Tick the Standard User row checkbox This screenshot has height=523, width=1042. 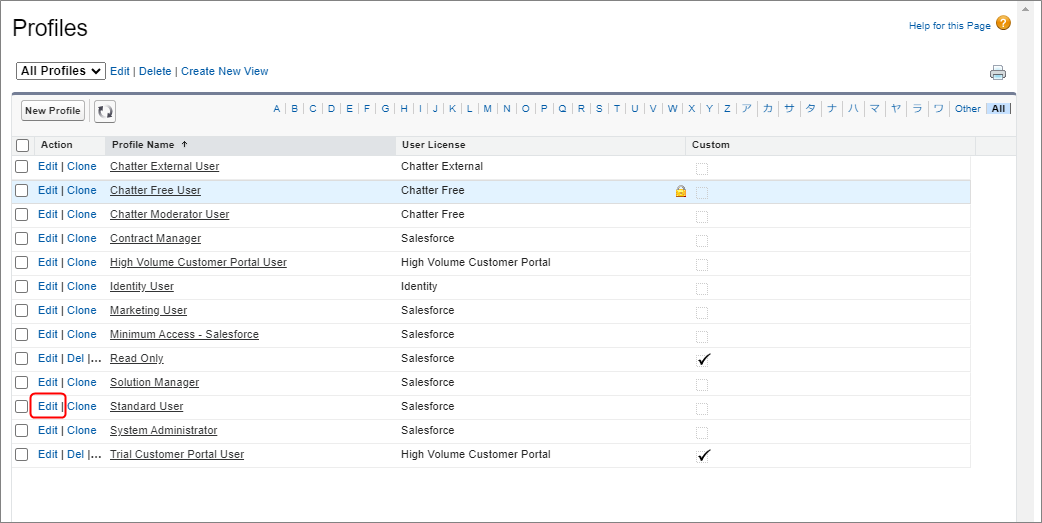[22, 406]
